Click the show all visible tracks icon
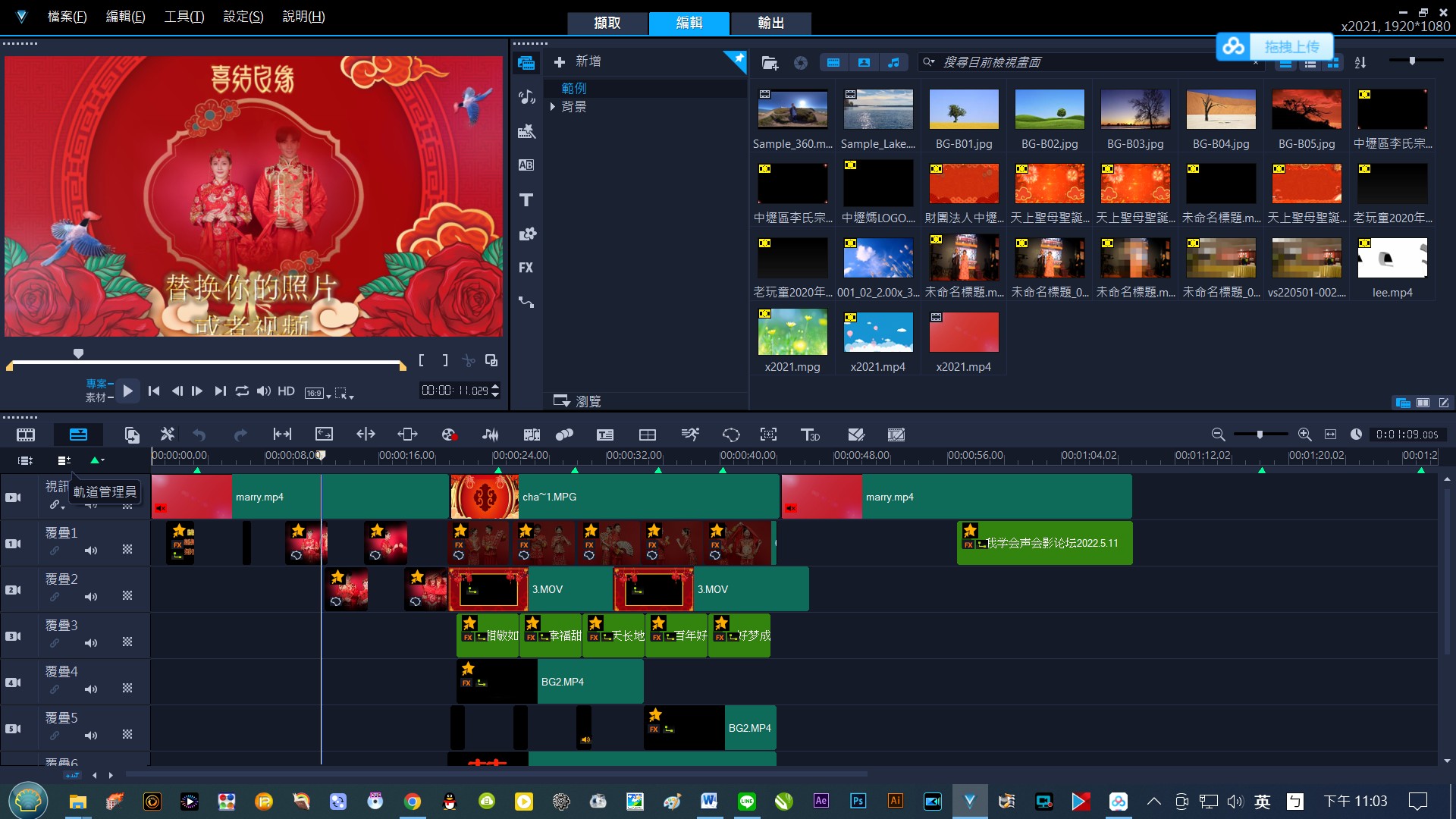The image size is (1456, 819). coord(25,460)
